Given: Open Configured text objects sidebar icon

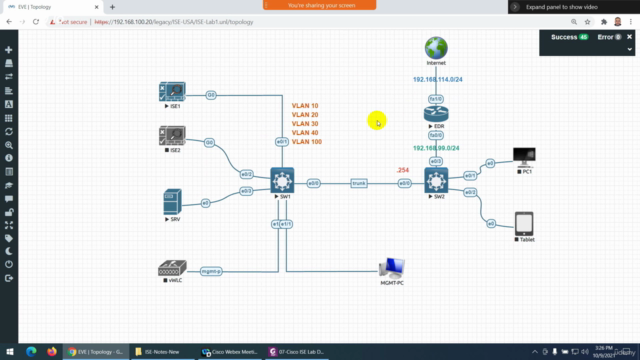Looking at the screenshot, I should pos(9,104).
